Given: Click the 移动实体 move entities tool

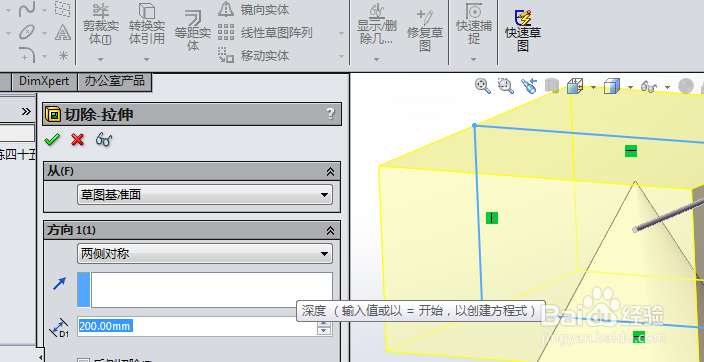Looking at the screenshot, I should click(253, 56).
